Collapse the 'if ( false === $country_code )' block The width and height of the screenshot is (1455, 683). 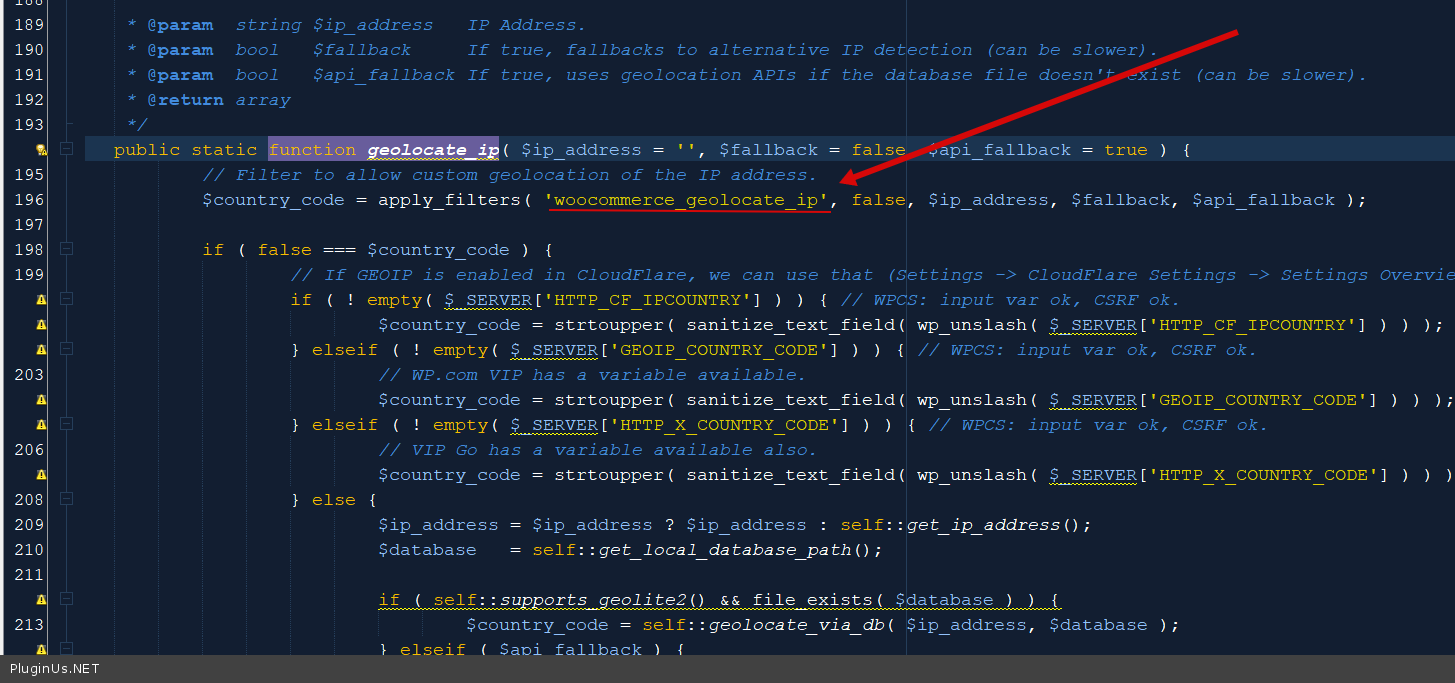point(66,250)
